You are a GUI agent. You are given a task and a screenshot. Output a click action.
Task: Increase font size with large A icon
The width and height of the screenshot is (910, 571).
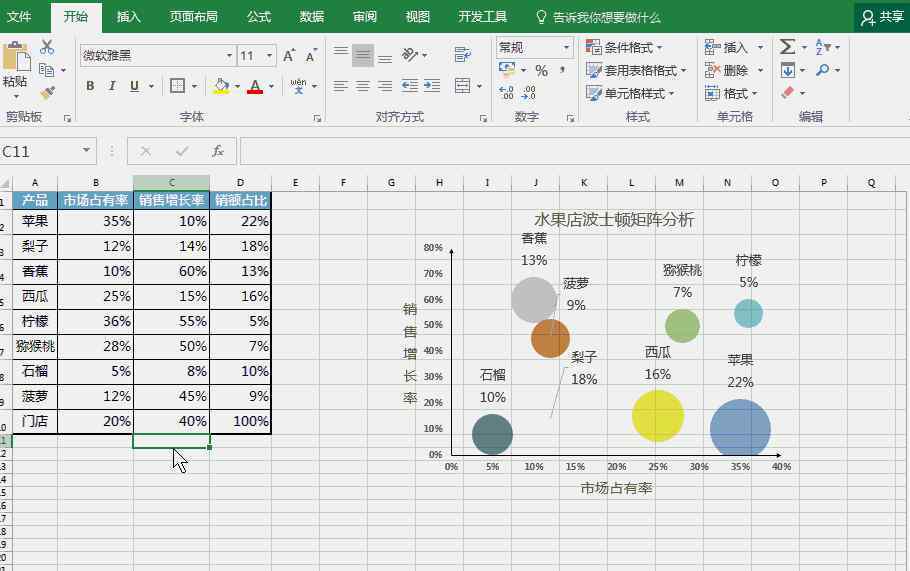pyautogui.click(x=289, y=56)
